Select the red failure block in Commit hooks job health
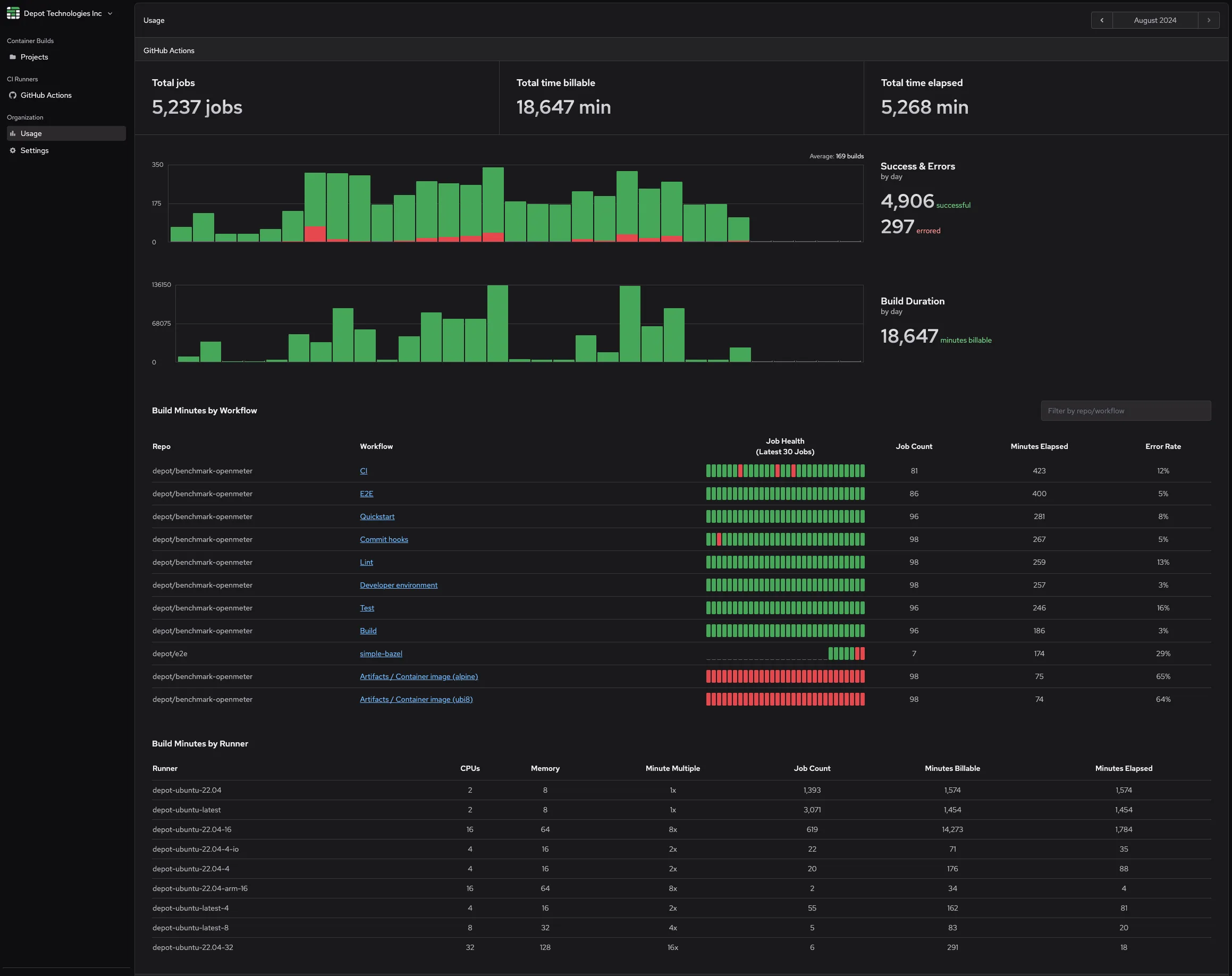The width and height of the screenshot is (1232, 976). click(719, 539)
